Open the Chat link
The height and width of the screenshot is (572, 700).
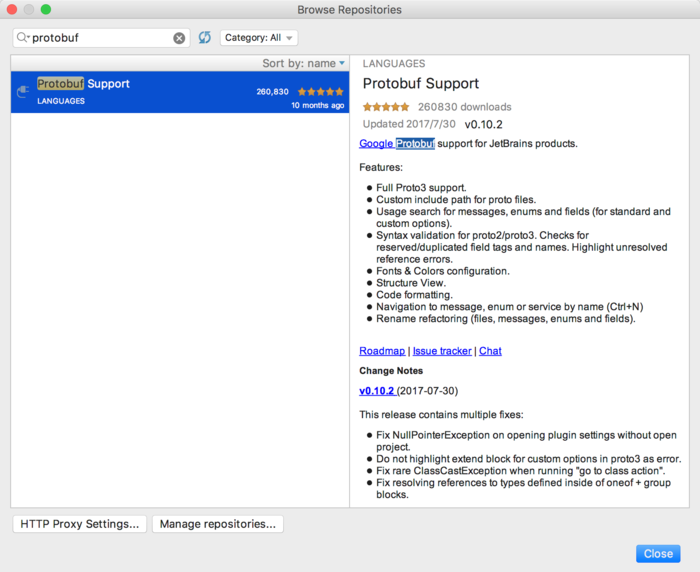pos(490,351)
